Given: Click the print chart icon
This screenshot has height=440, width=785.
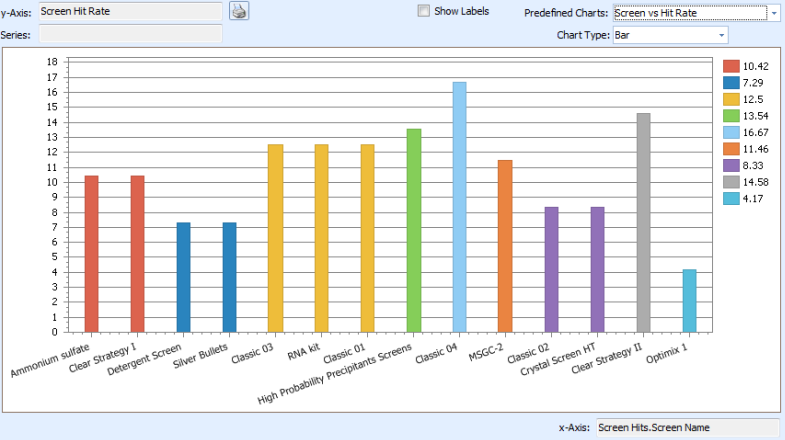Looking at the screenshot, I should [x=239, y=11].
